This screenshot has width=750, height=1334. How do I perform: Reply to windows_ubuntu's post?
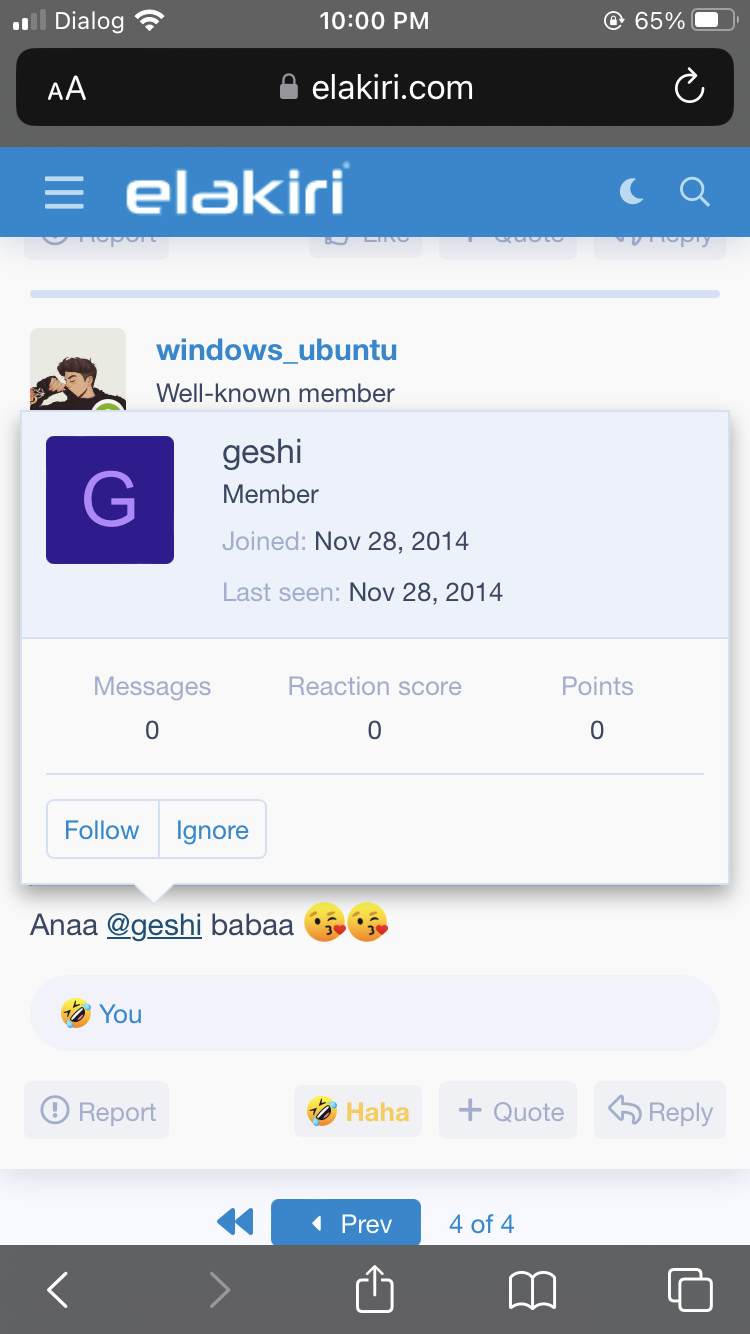click(660, 1111)
